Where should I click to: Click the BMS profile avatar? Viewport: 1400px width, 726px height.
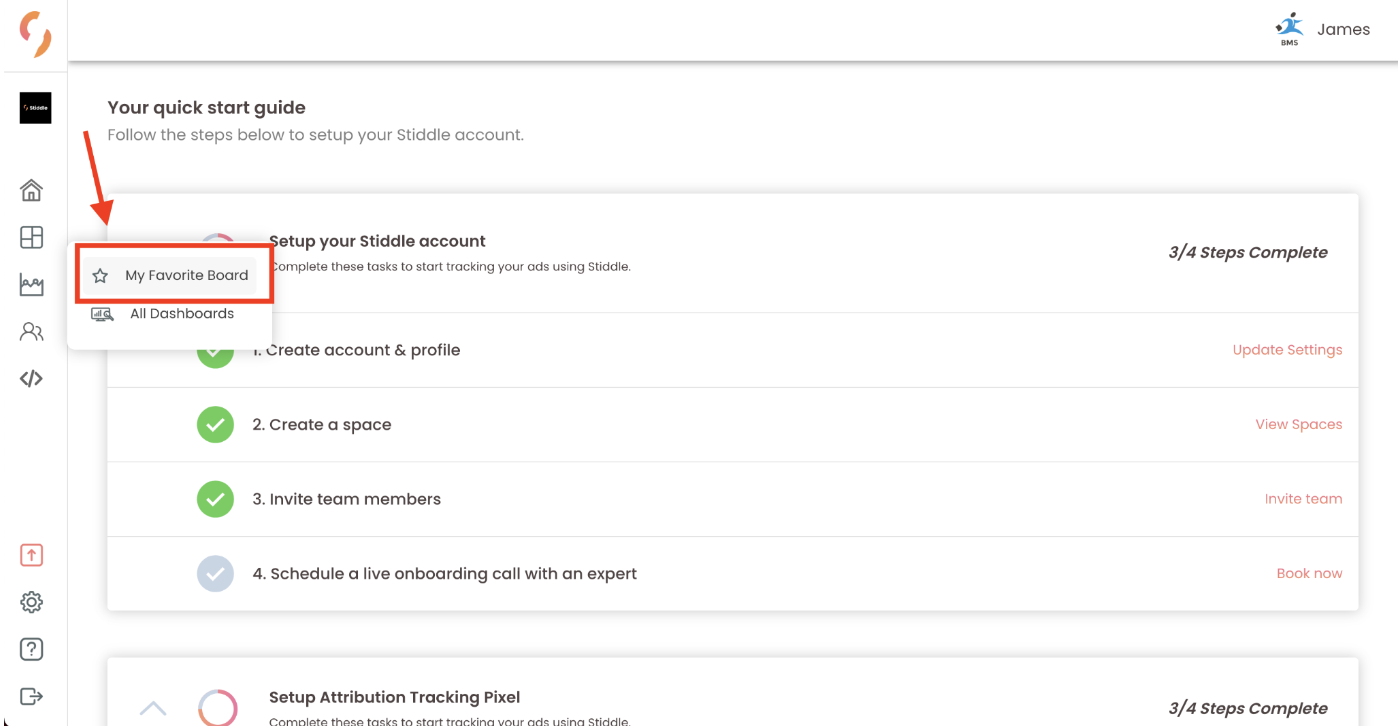click(1290, 29)
